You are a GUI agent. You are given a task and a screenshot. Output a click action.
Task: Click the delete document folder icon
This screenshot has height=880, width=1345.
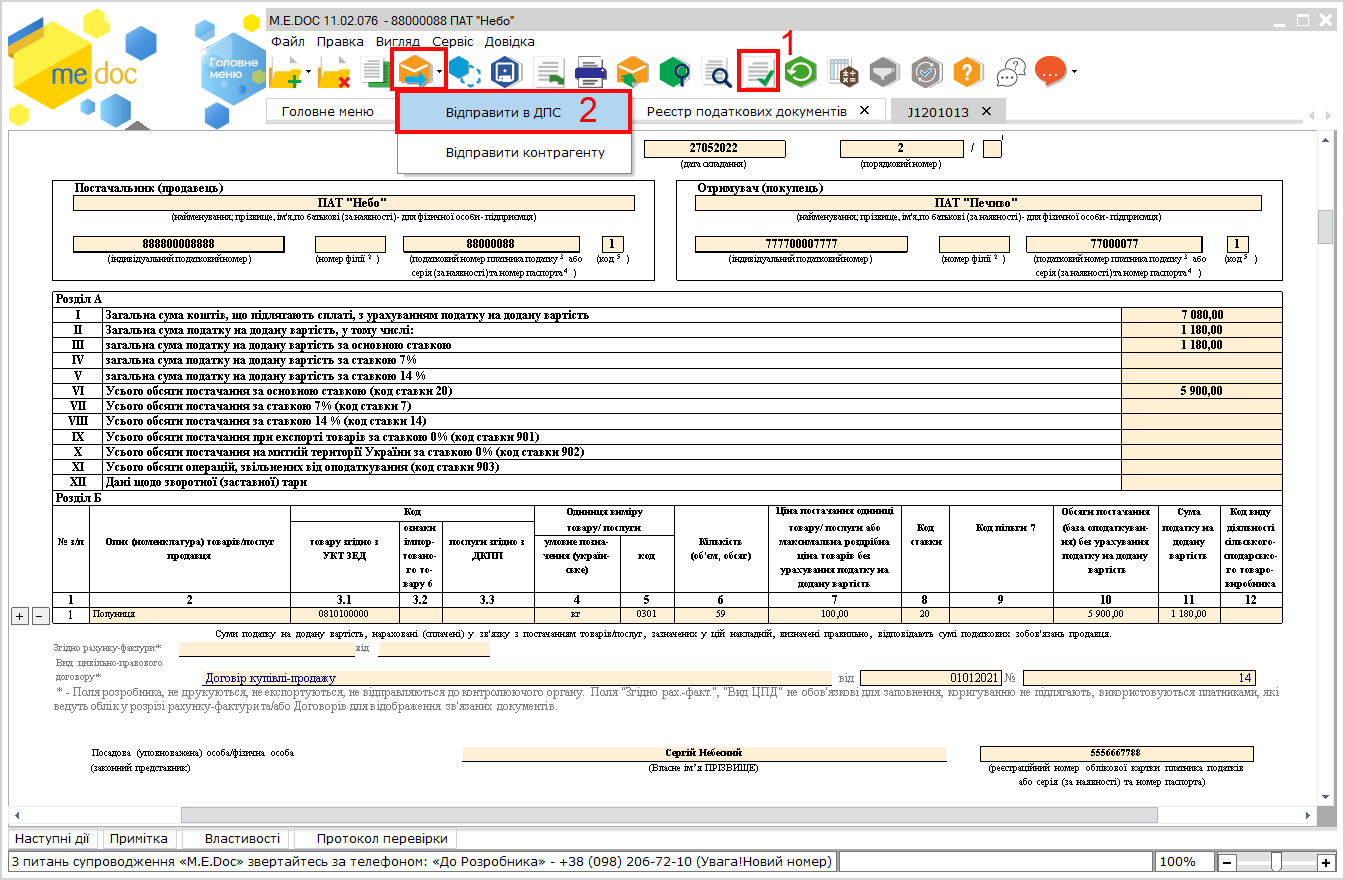(x=333, y=72)
